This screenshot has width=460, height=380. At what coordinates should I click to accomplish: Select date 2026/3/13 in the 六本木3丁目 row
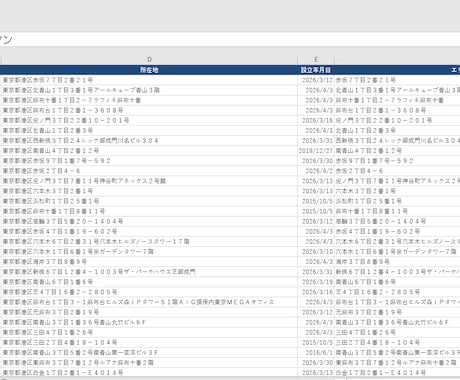(x=316, y=191)
